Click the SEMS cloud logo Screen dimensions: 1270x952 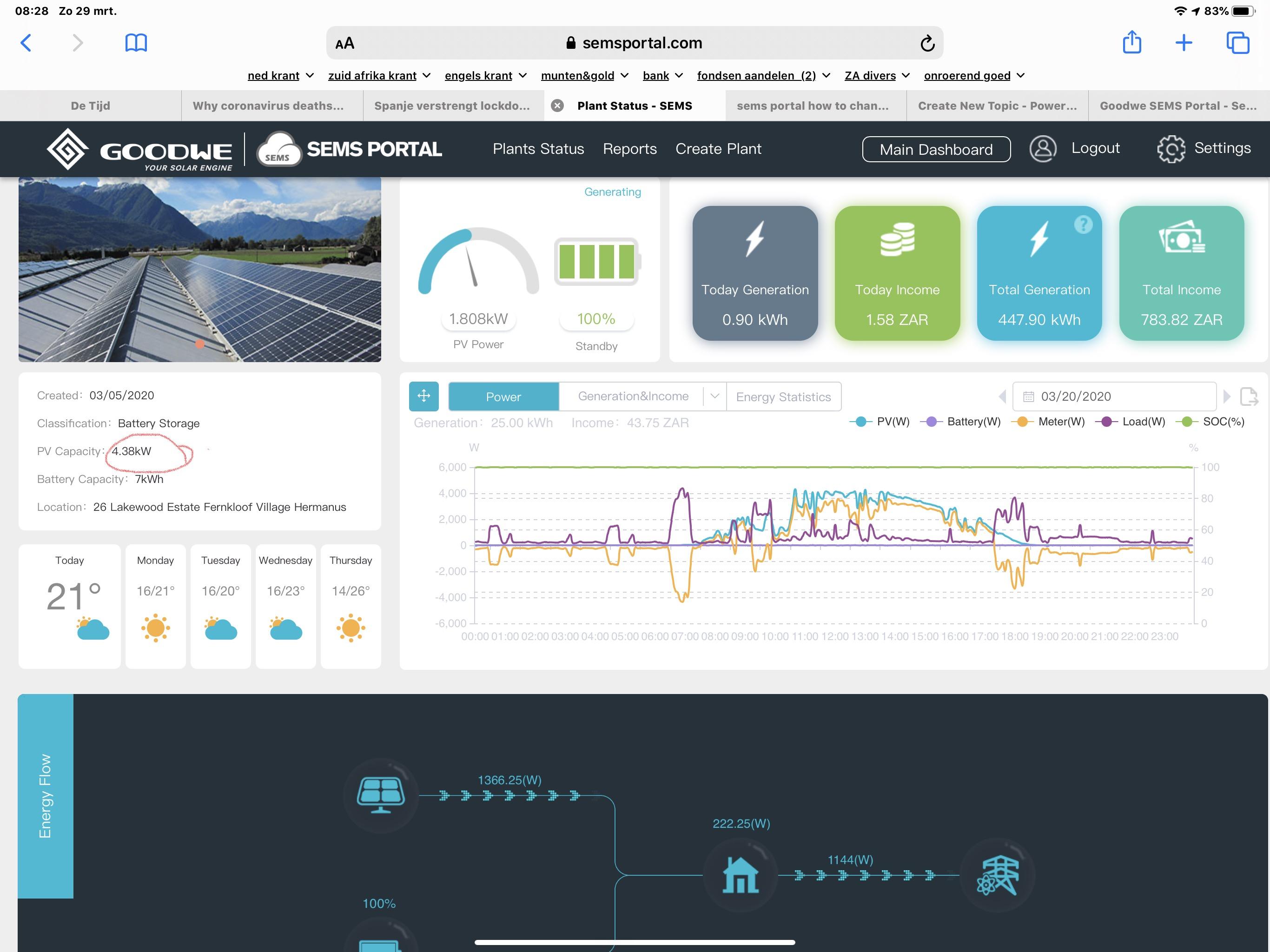(x=279, y=149)
